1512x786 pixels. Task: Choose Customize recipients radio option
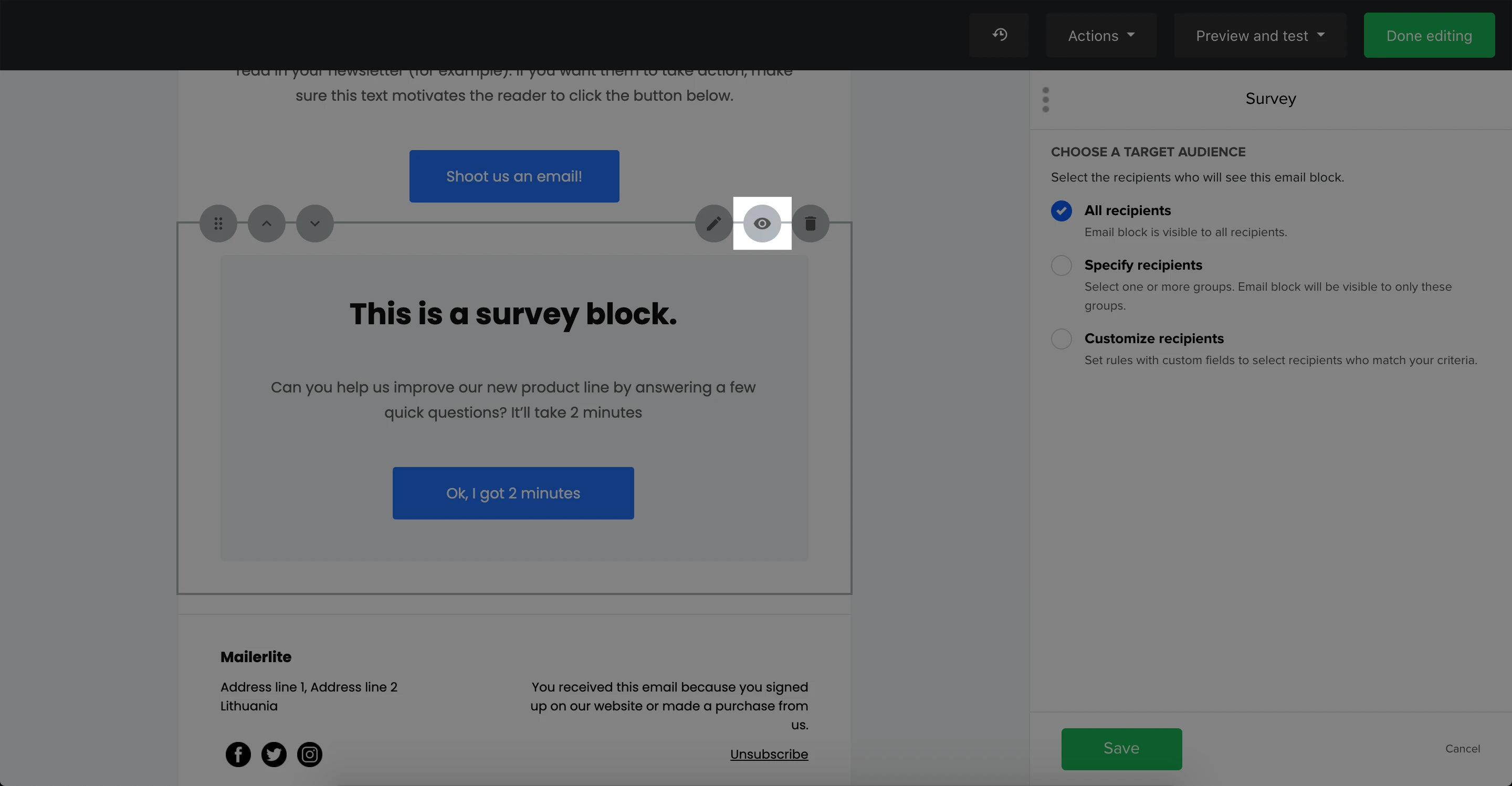tap(1061, 338)
